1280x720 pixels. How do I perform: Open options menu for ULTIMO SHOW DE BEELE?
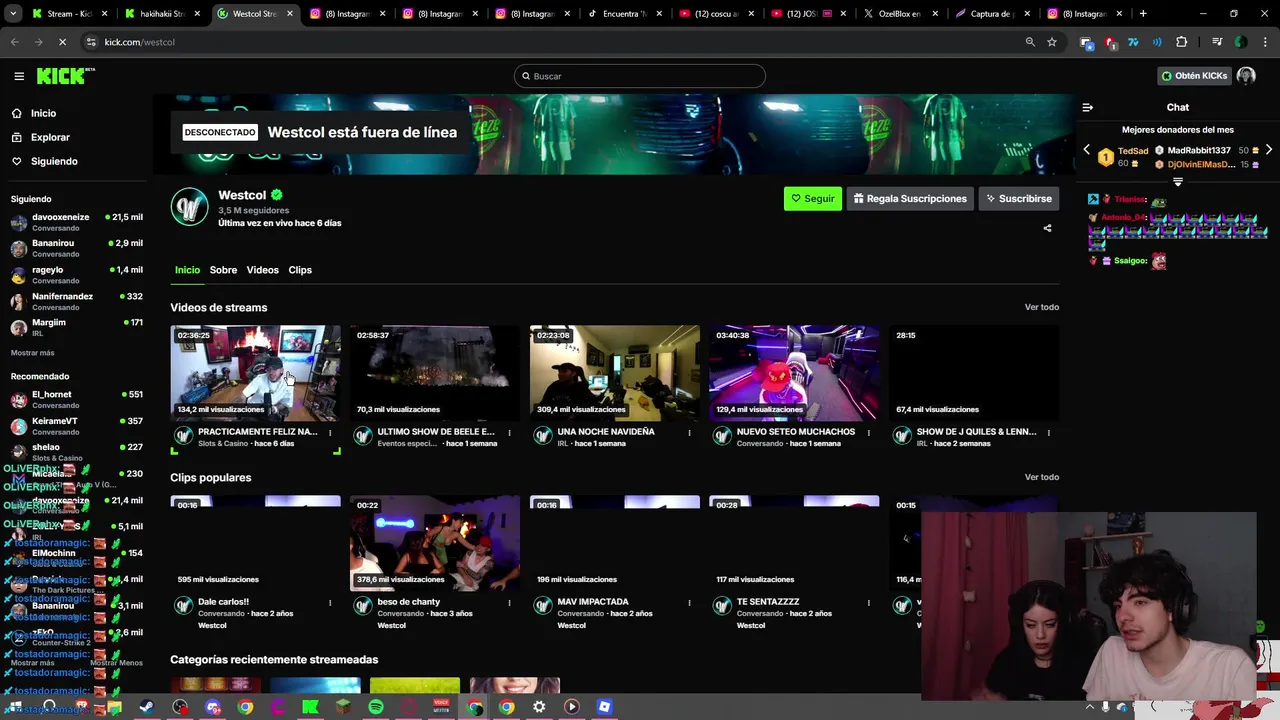(509, 433)
